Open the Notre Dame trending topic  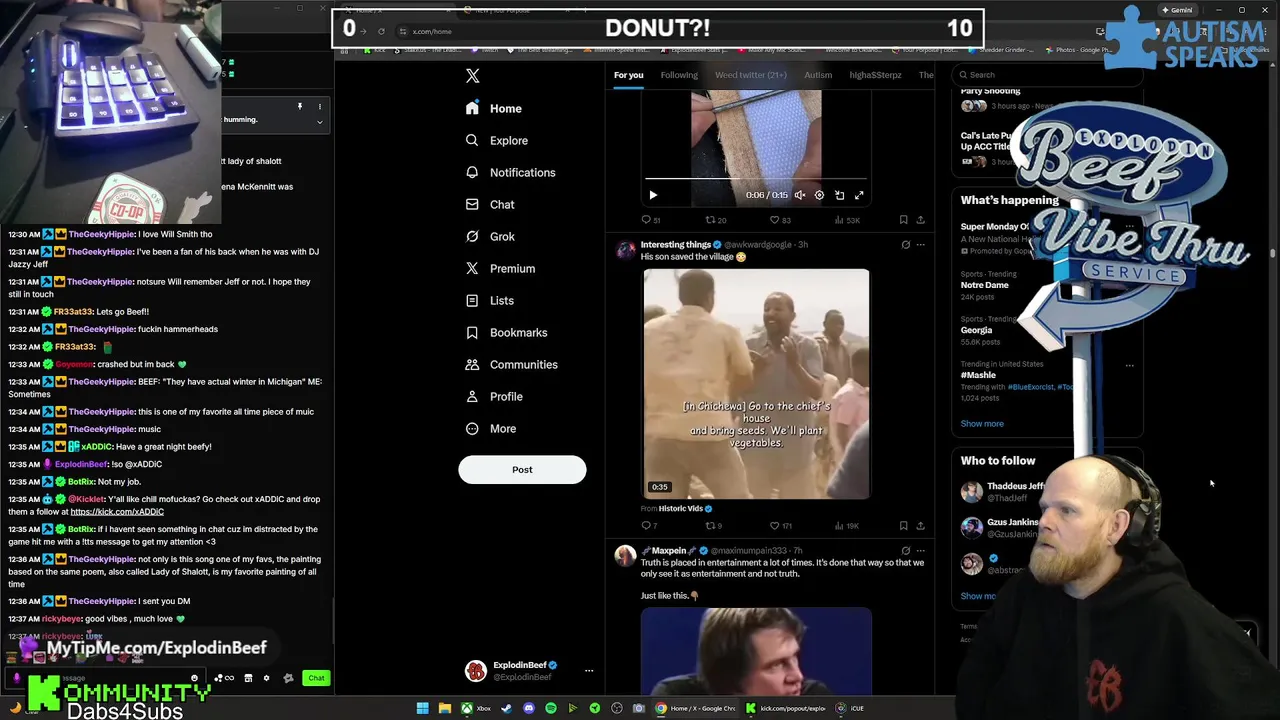(985, 285)
